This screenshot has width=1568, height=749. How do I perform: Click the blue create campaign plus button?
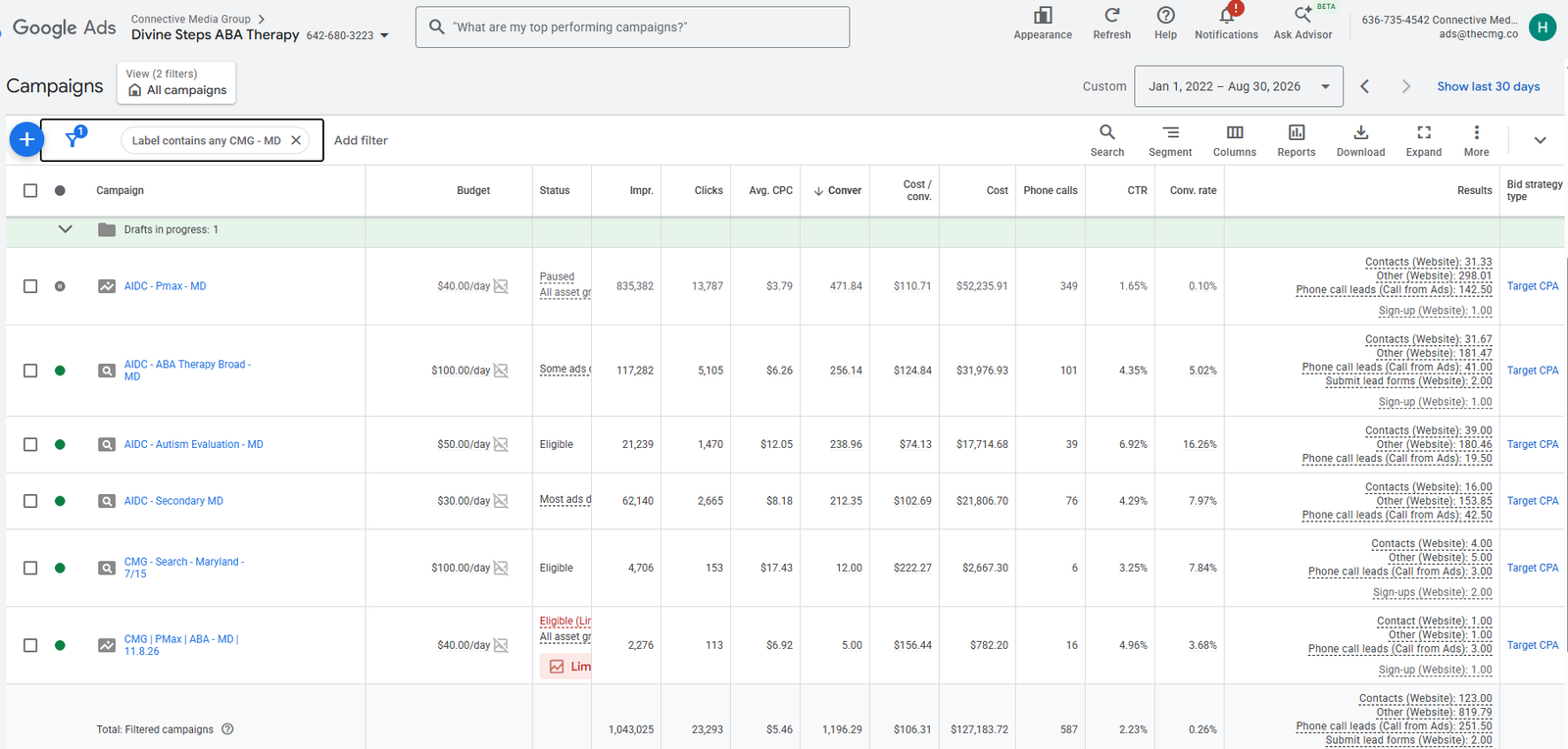[26, 140]
